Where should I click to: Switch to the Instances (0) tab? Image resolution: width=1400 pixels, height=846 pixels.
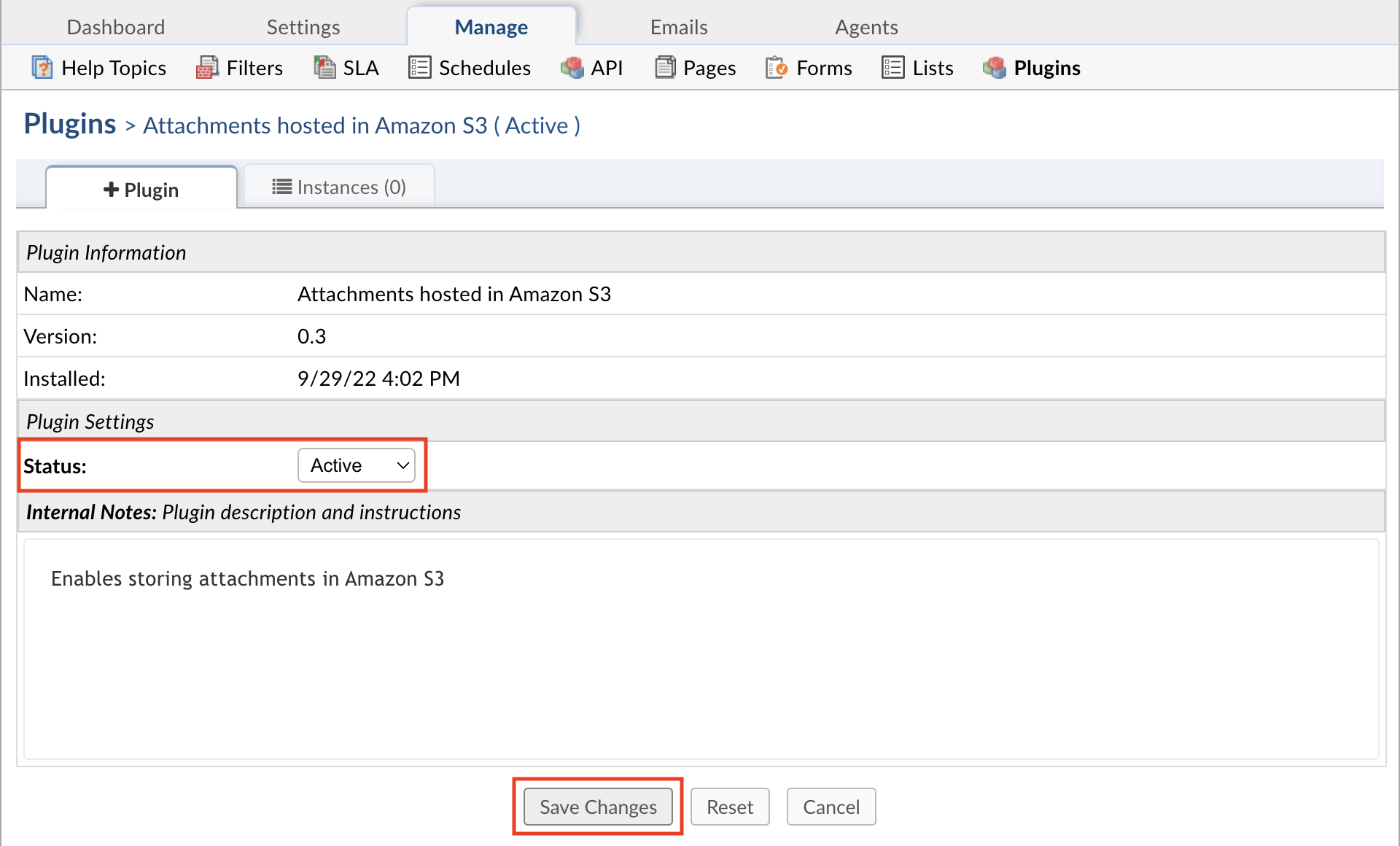pyautogui.click(x=338, y=187)
